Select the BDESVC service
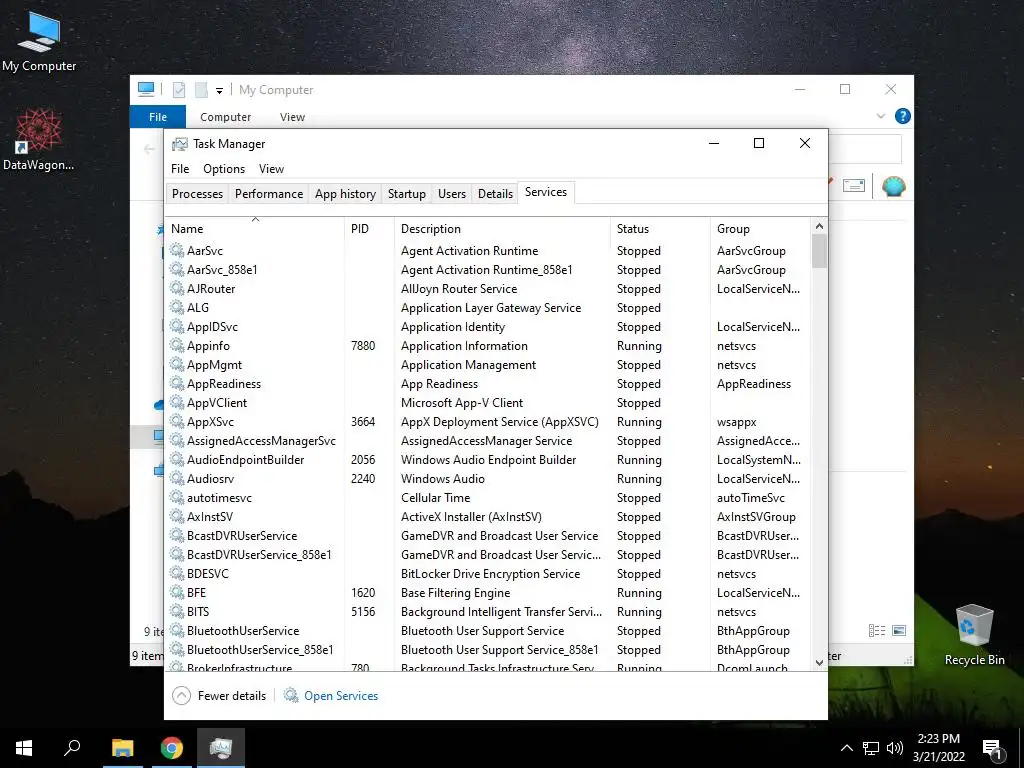Screen dimensions: 1024x768 pos(487,573)
